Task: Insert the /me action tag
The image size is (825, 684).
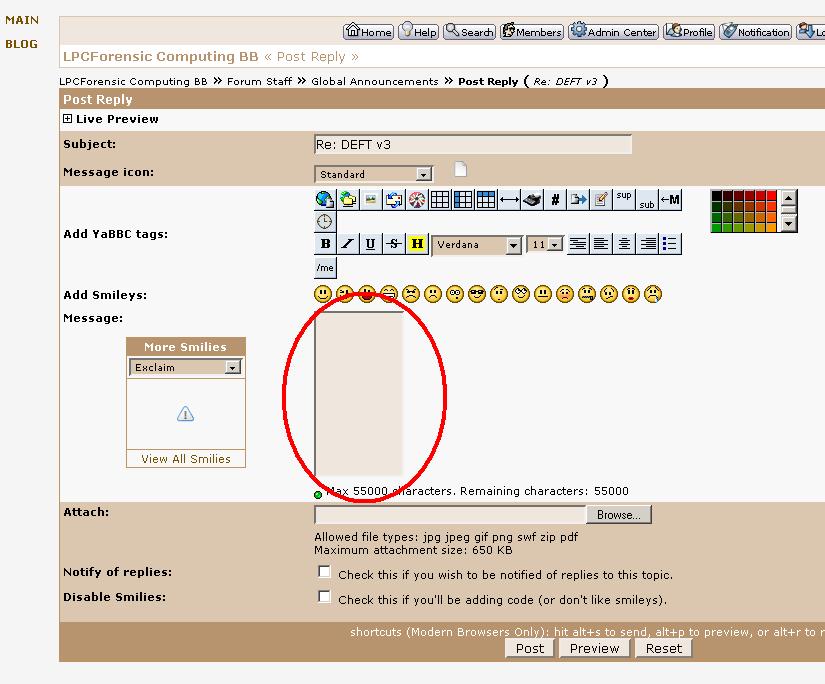Action: point(325,268)
